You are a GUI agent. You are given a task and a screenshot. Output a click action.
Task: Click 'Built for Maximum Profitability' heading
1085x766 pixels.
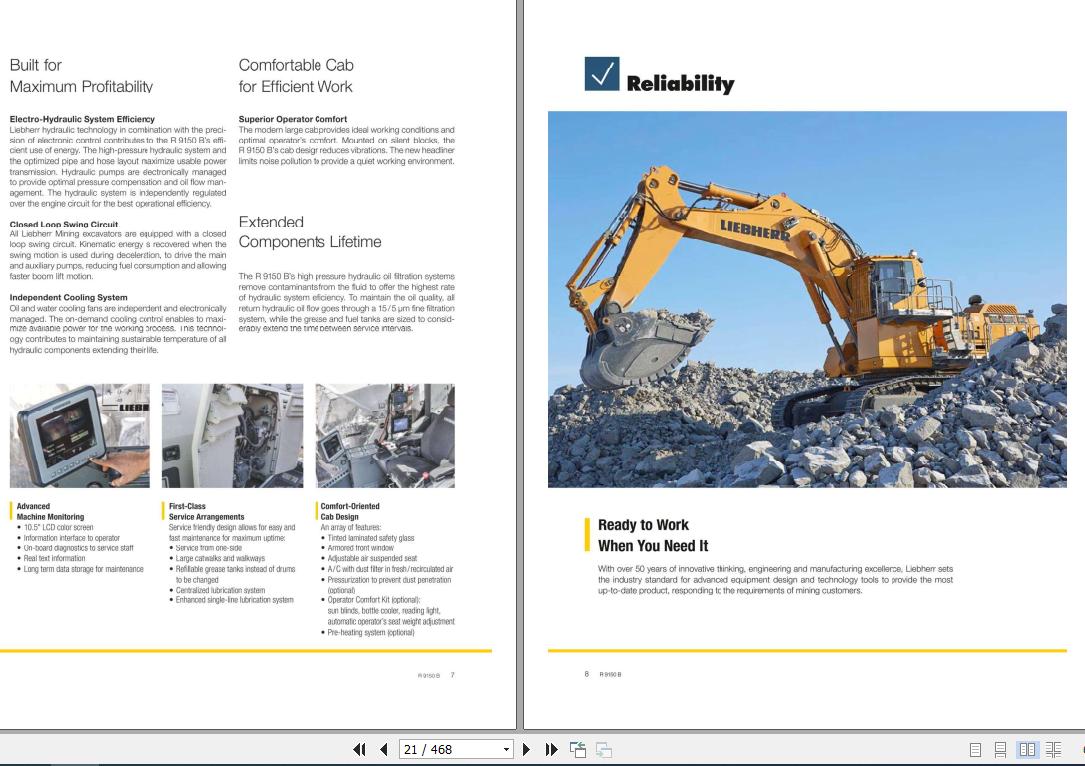click(x=81, y=75)
